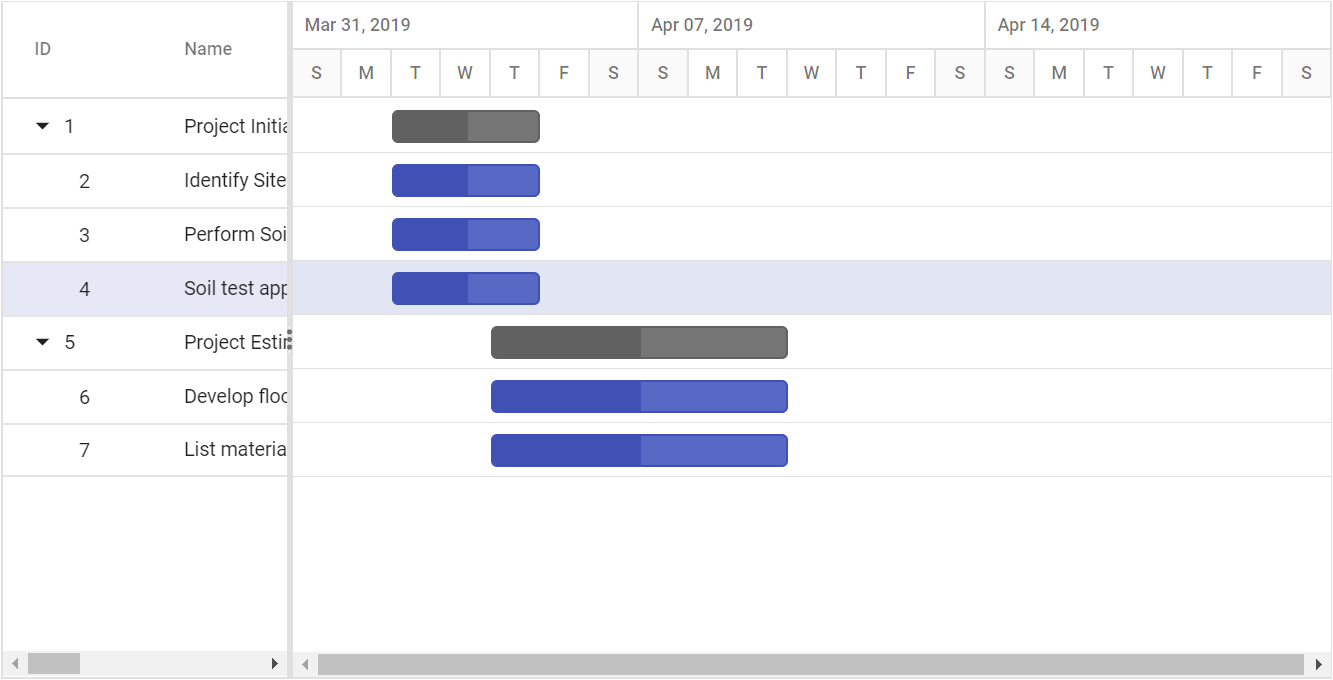The image size is (1333, 680).
Task: Click left arrow of grid scrollbar
Action: (x=15, y=664)
